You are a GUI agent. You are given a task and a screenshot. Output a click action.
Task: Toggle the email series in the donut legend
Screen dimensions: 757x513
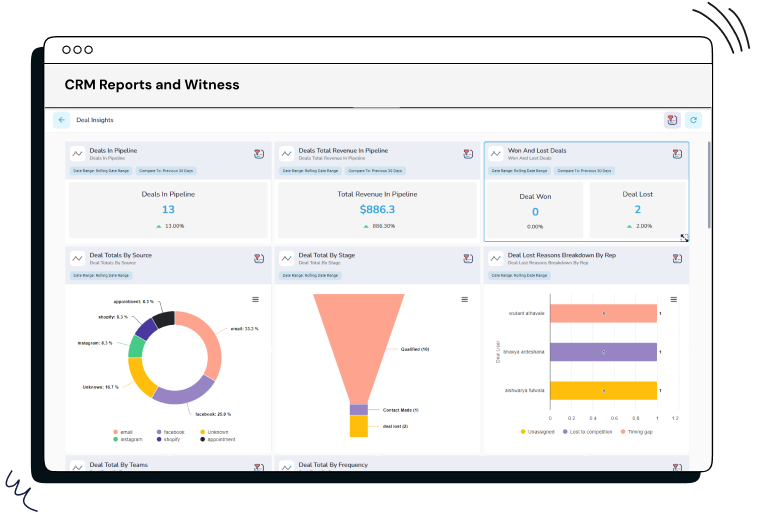[x=123, y=432]
